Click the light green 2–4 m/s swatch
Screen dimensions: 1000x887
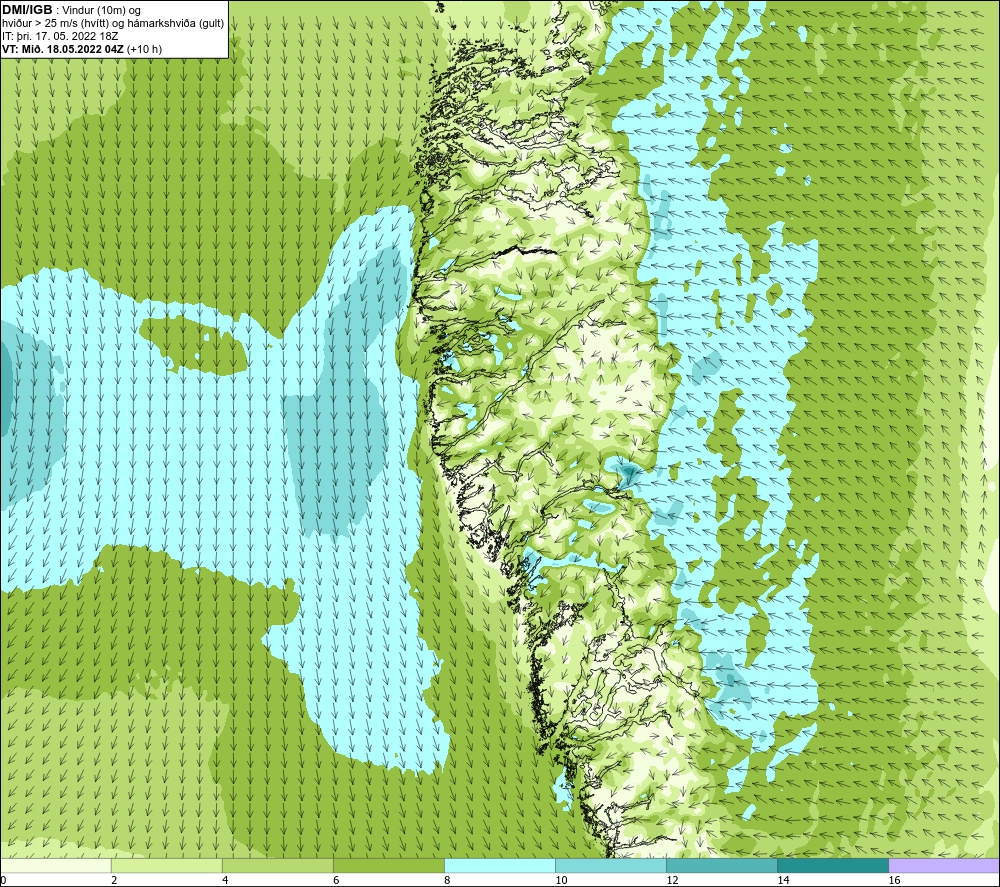click(x=166, y=865)
